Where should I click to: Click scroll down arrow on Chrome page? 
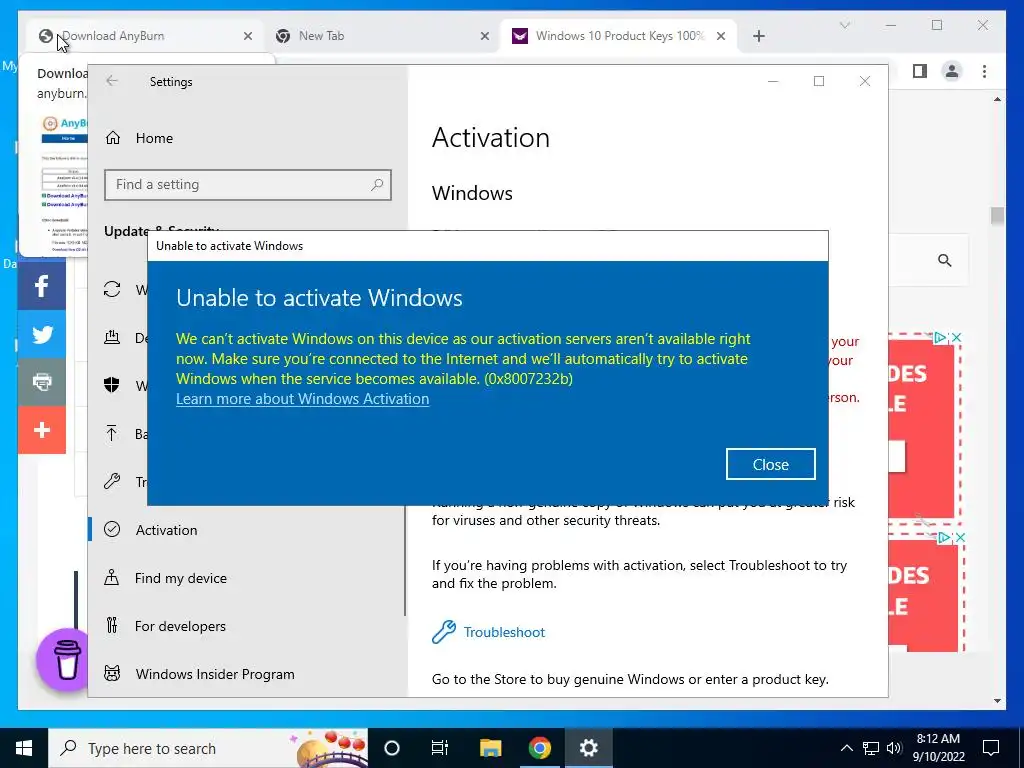[997, 701]
